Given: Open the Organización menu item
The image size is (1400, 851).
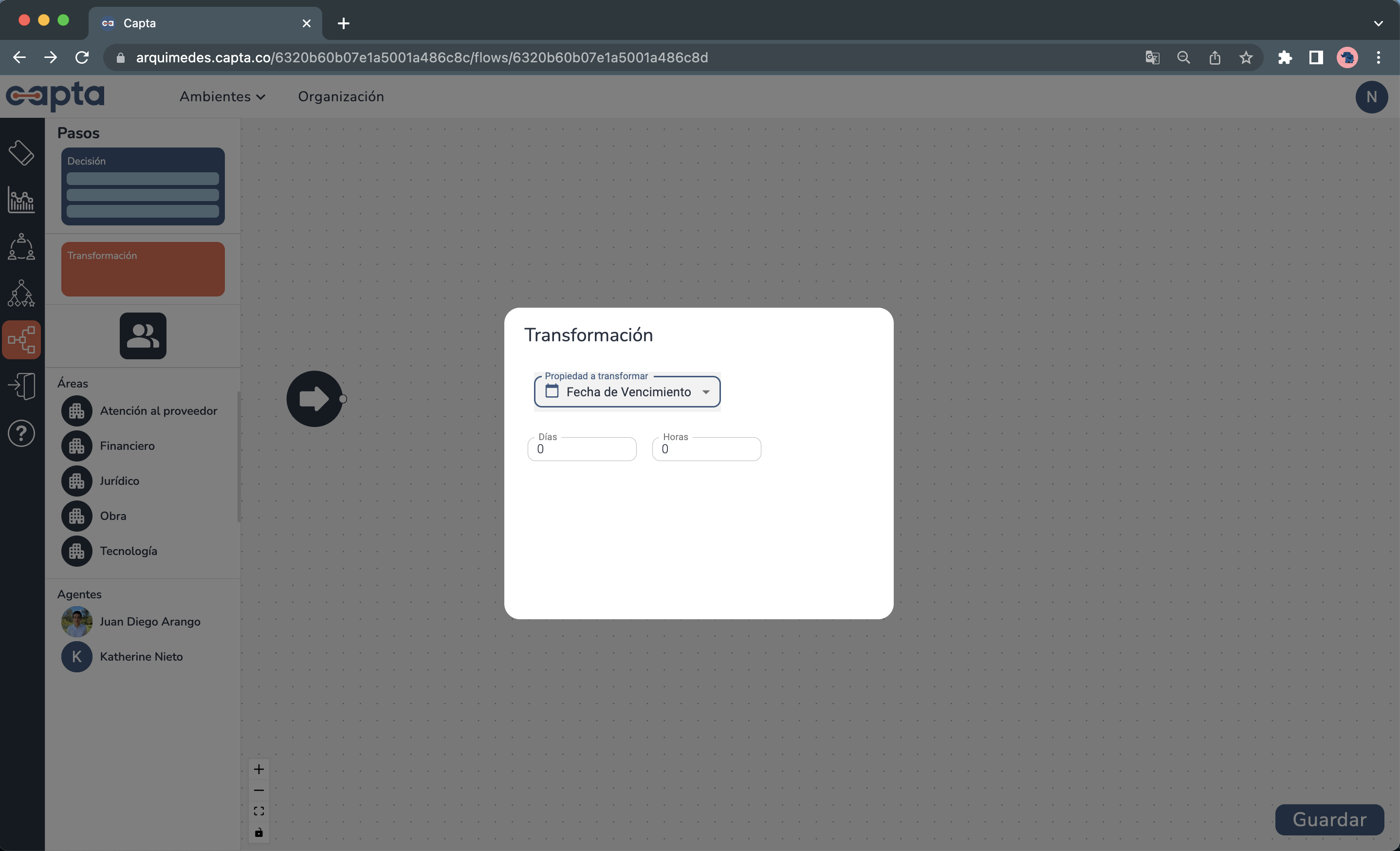Looking at the screenshot, I should coord(341,96).
